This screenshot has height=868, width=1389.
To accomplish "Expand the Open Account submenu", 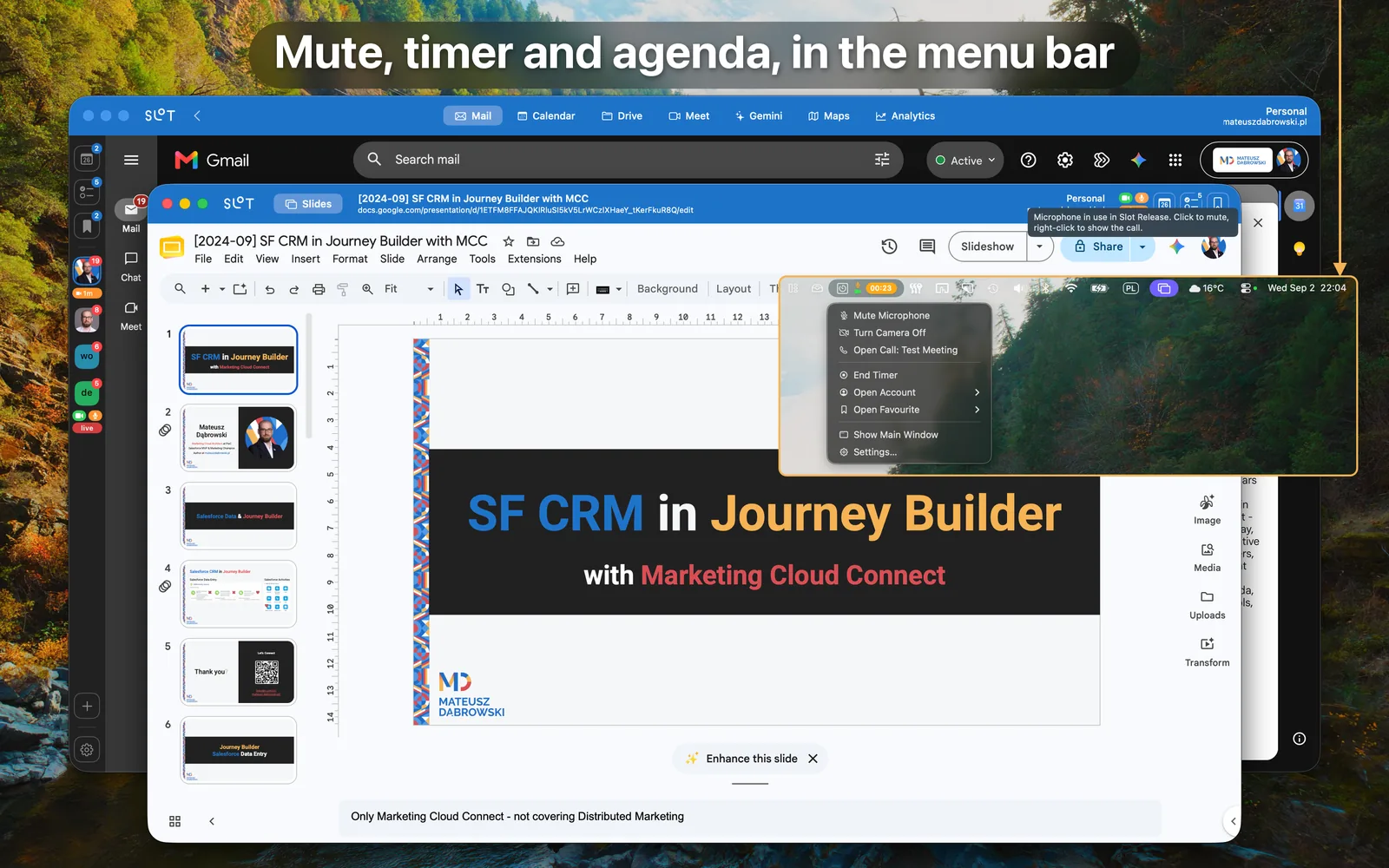I will [x=909, y=392].
